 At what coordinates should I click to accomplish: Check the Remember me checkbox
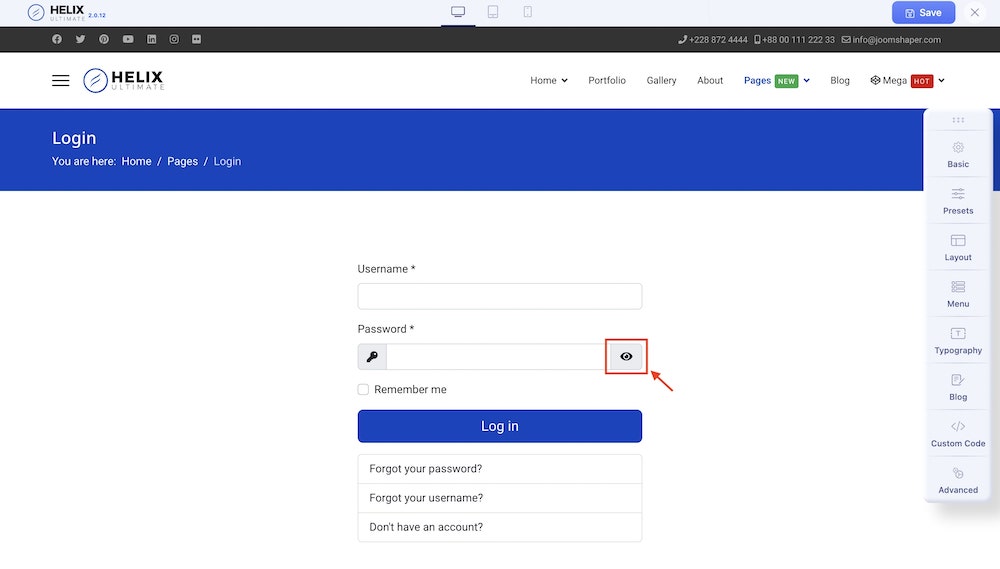point(364,390)
